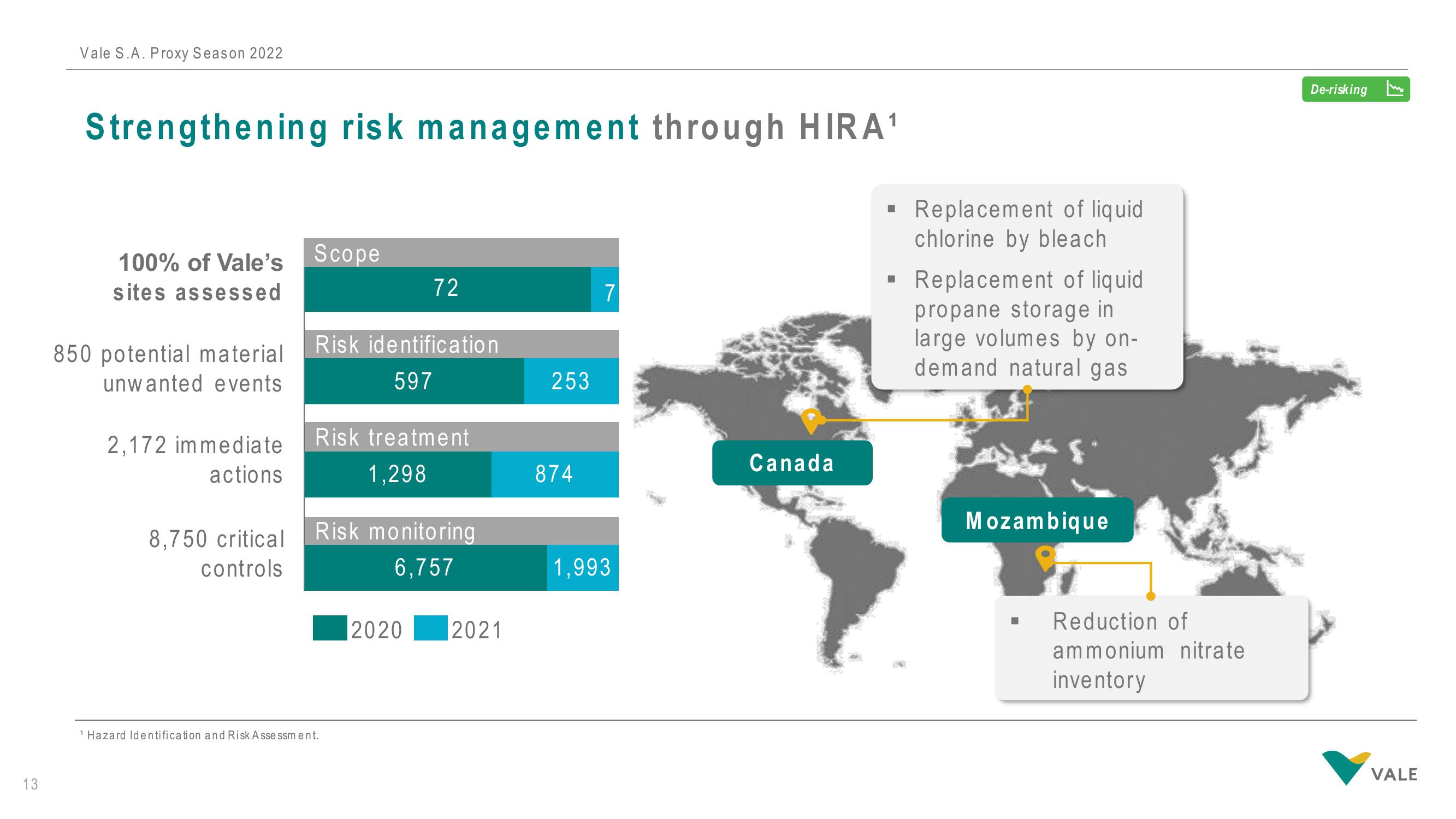Click the declining chart icon in De-risking badge
The height and width of the screenshot is (819, 1456).
pos(1395,89)
